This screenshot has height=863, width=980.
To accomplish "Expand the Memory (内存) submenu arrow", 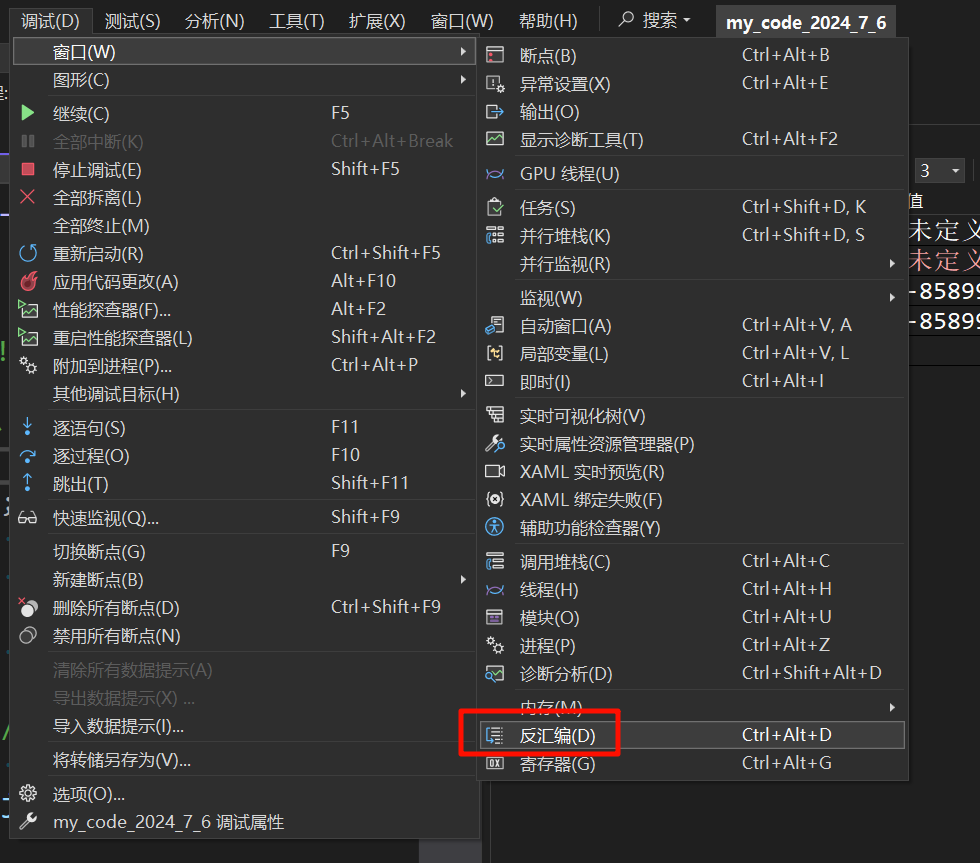I will (892, 707).
